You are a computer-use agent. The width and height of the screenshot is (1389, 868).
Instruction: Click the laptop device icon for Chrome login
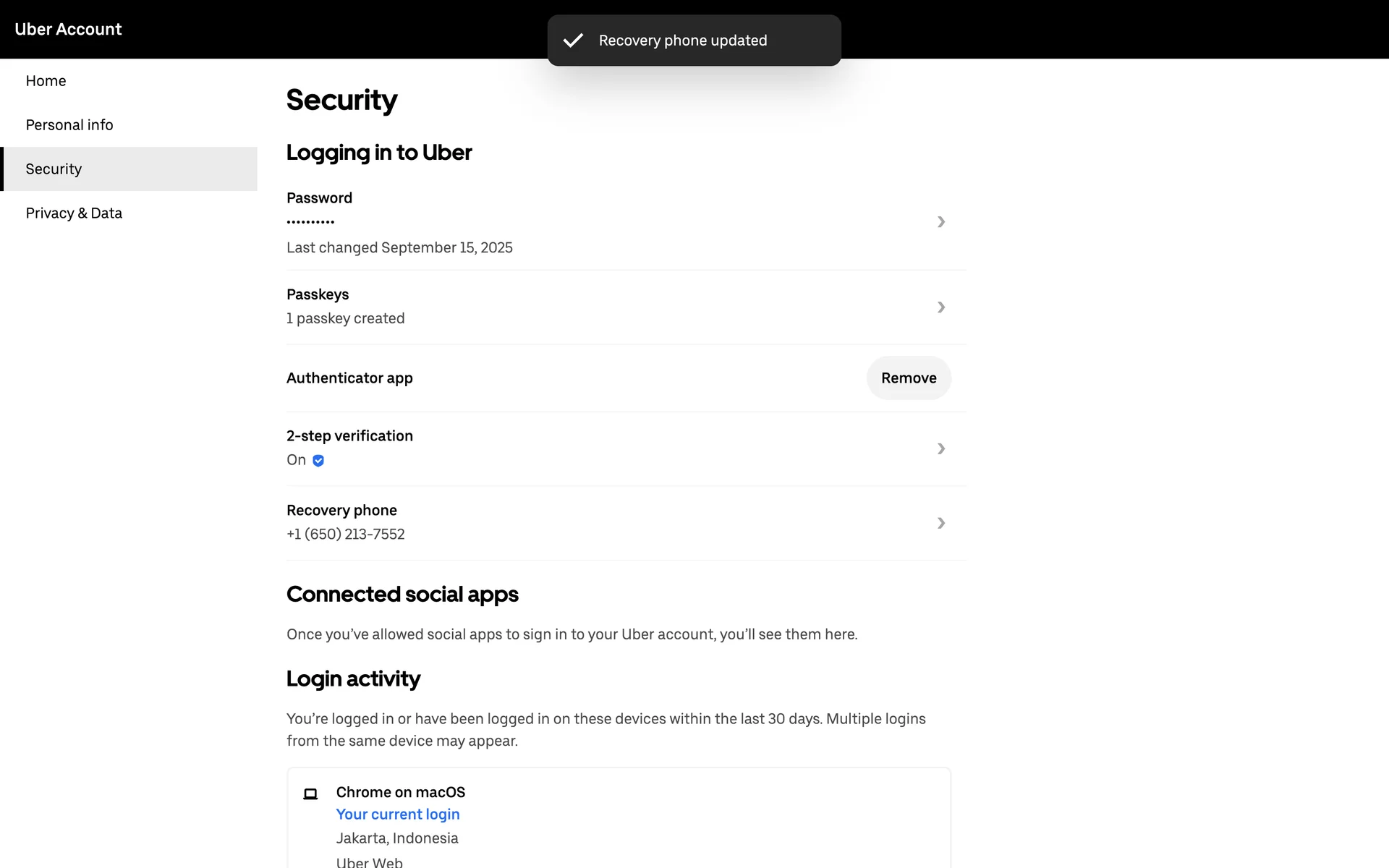[x=310, y=793]
